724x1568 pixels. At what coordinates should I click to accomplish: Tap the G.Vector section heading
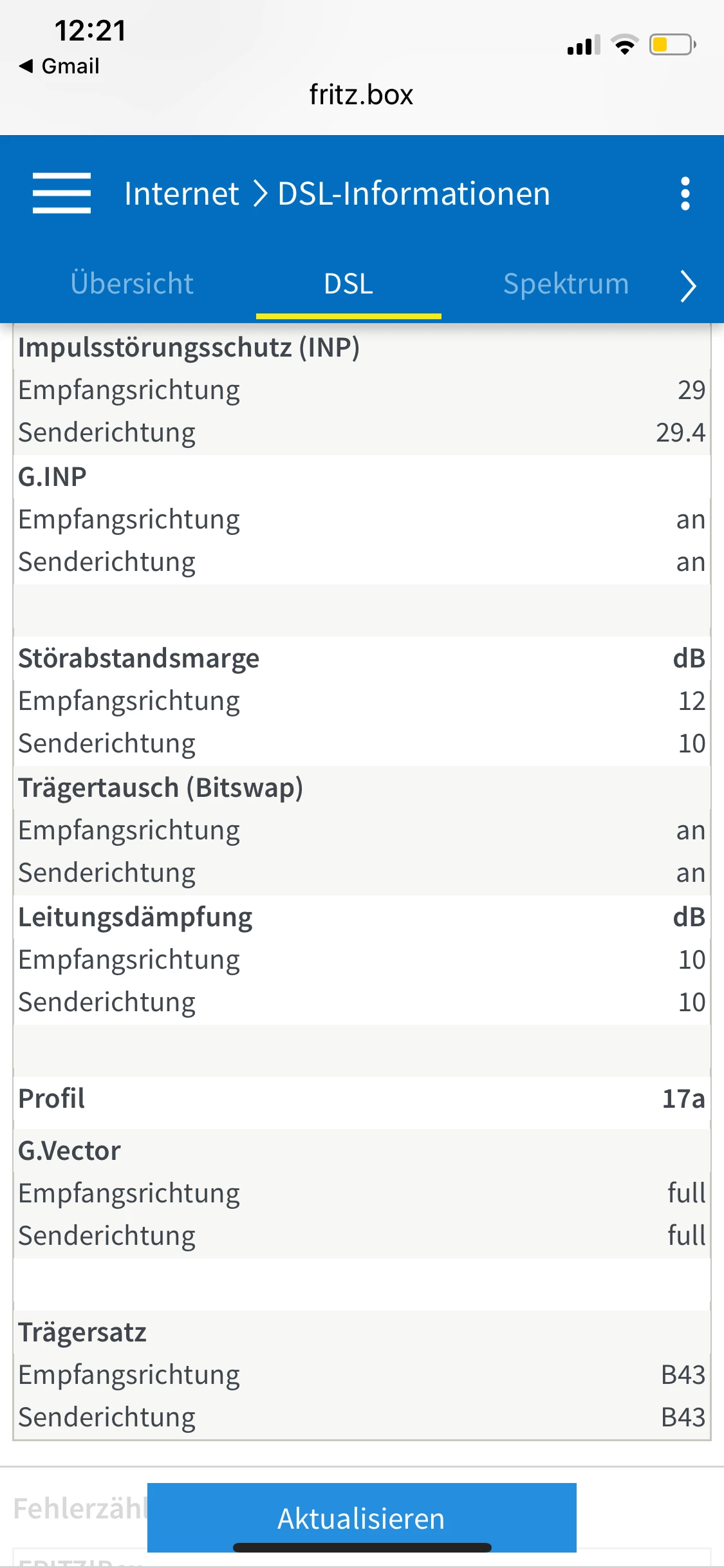point(70,1151)
